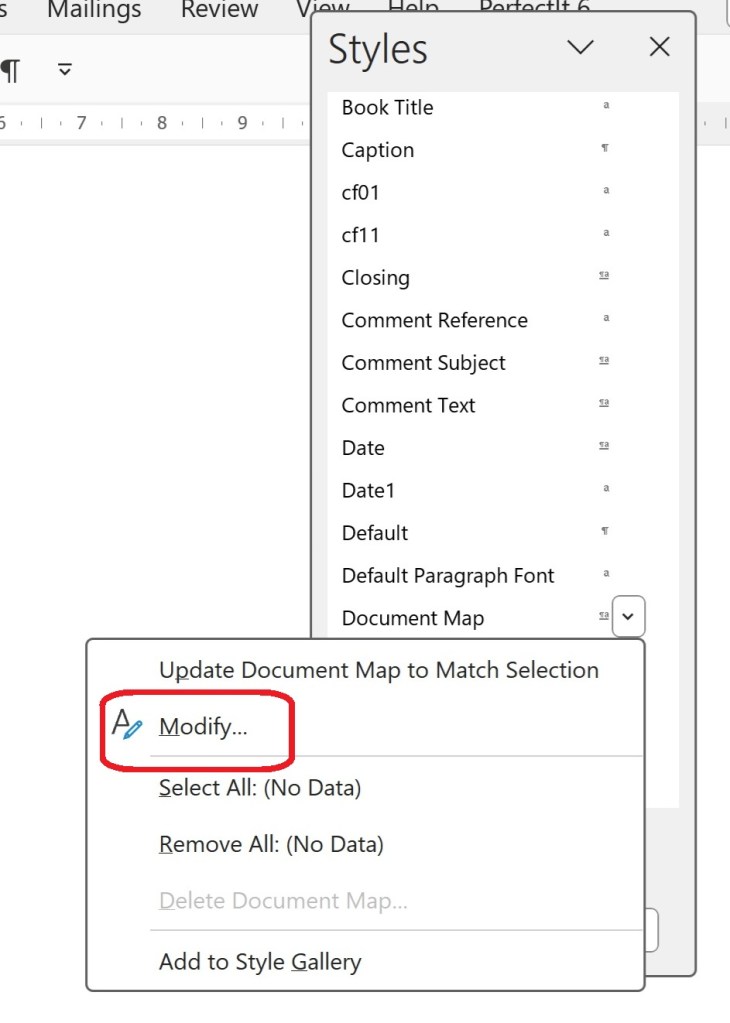Apply the Book Title style
The width and height of the screenshot is (730, 1023).
click(x=387, y=107)
